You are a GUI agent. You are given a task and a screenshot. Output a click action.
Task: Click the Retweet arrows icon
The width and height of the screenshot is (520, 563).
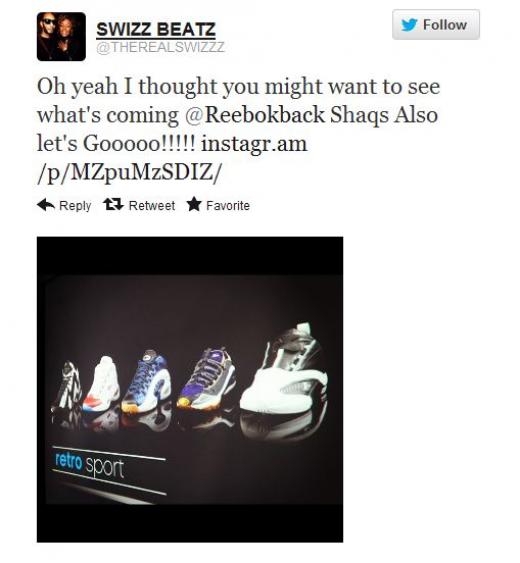point(113,204)
